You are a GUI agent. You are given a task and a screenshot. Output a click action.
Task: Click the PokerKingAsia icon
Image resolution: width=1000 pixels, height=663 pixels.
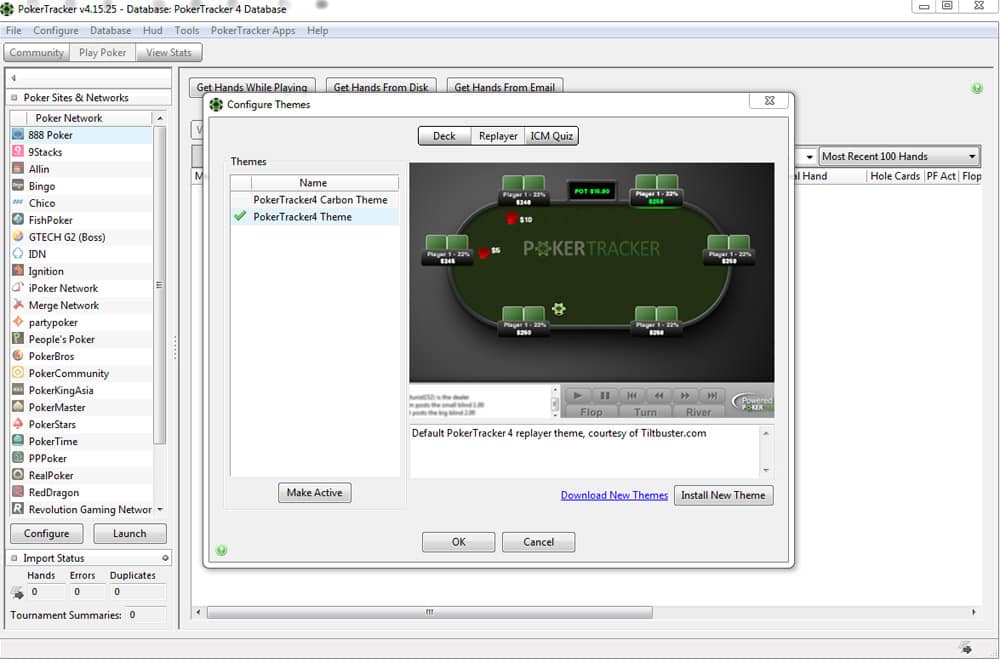click(18, 390)
